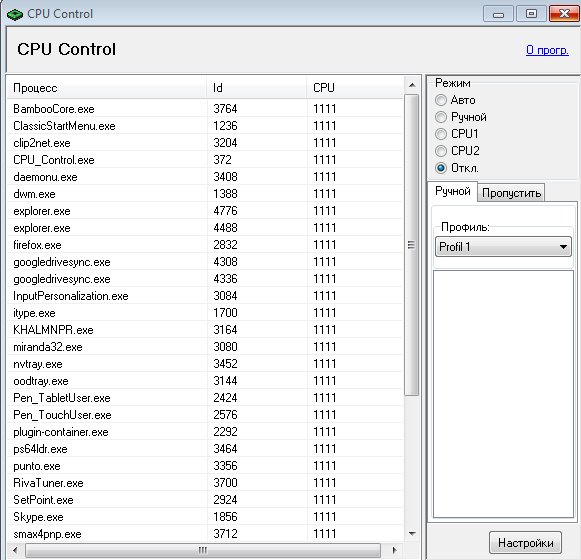Select the dwm.exe process row
Screen dimensions: 581x560
(205, 194)
